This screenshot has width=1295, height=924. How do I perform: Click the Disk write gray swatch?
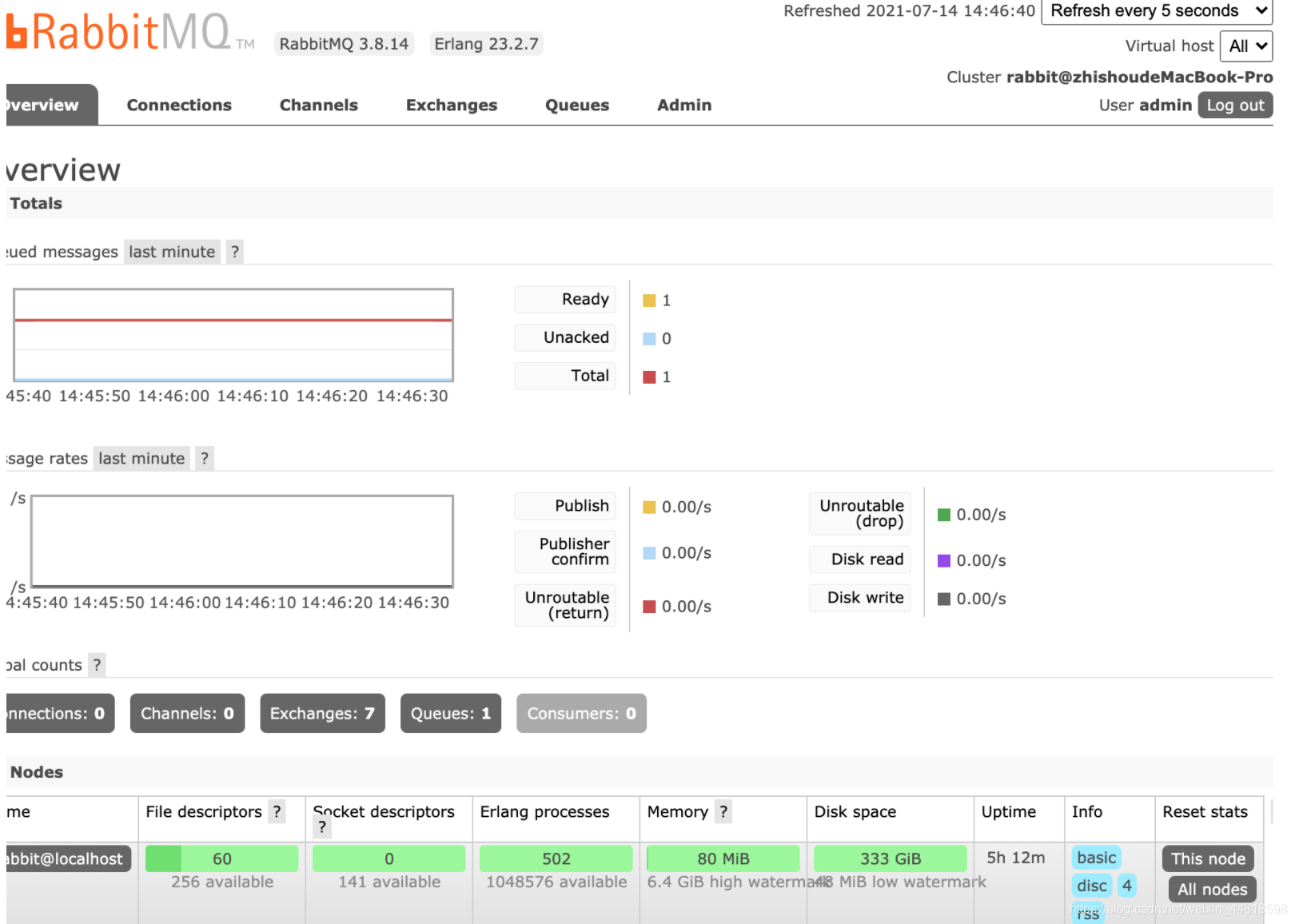944,599
